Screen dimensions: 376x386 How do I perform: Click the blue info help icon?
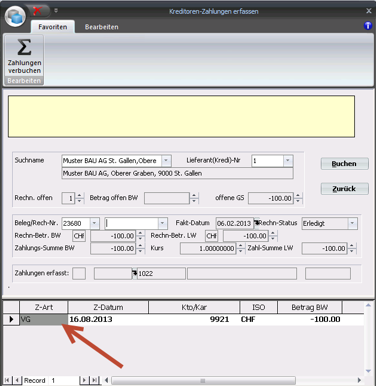368,26
